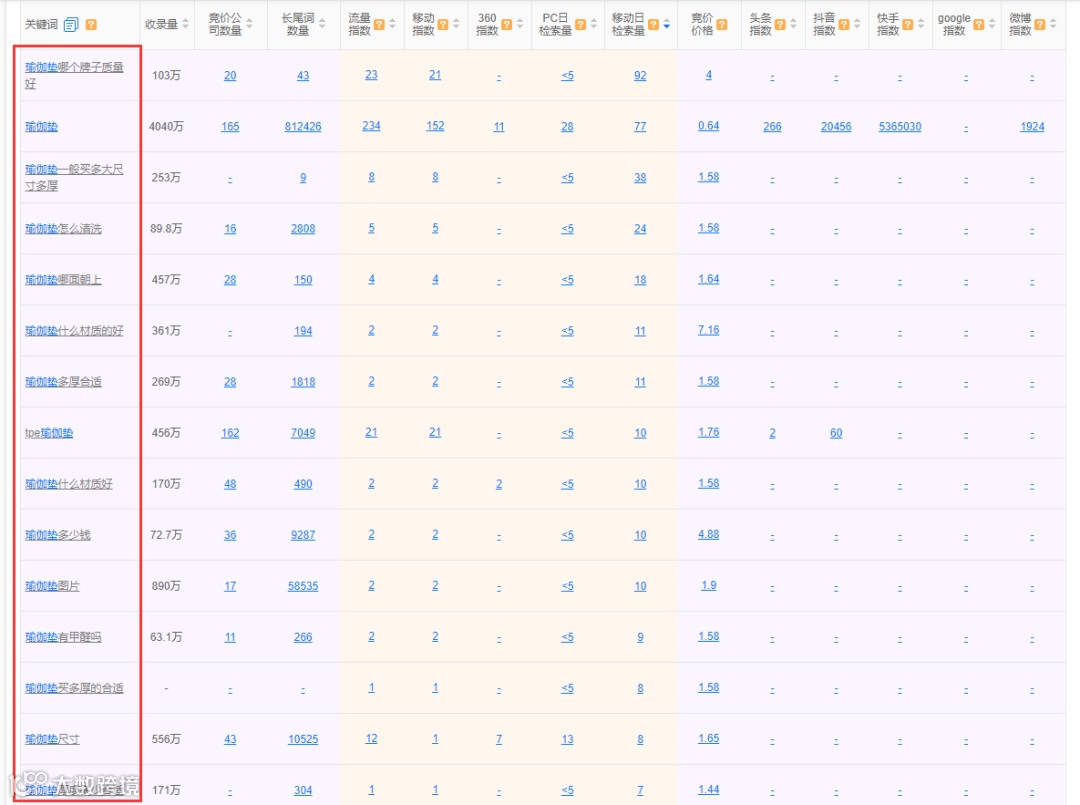
Task: Click 抖音指数 value 20456
Action: 836,127
